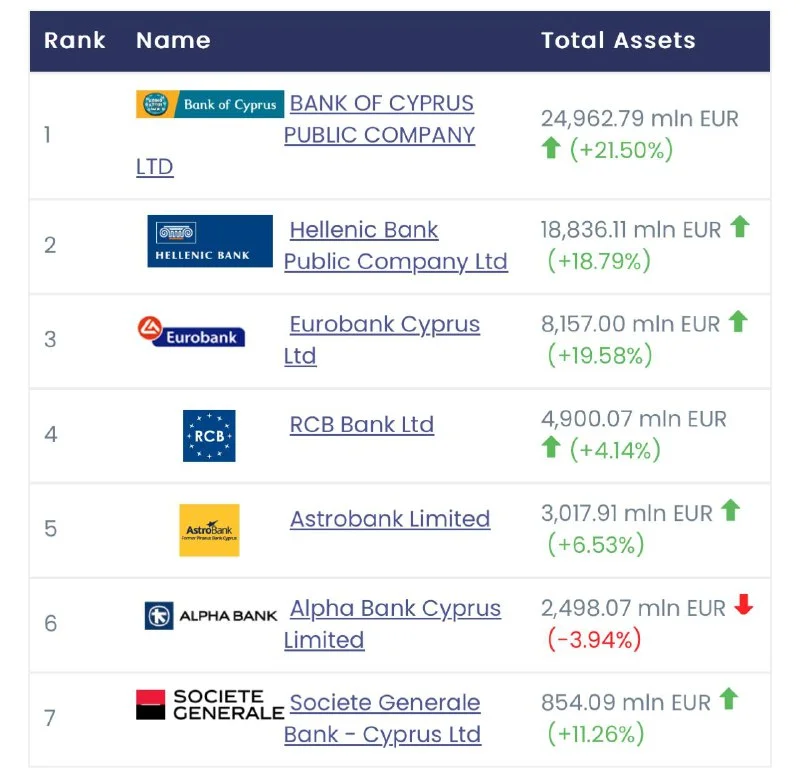This screenshot has height=782, width=800.
Task: Click red down arrow for Alpha Bank
Action: (743, 605)
